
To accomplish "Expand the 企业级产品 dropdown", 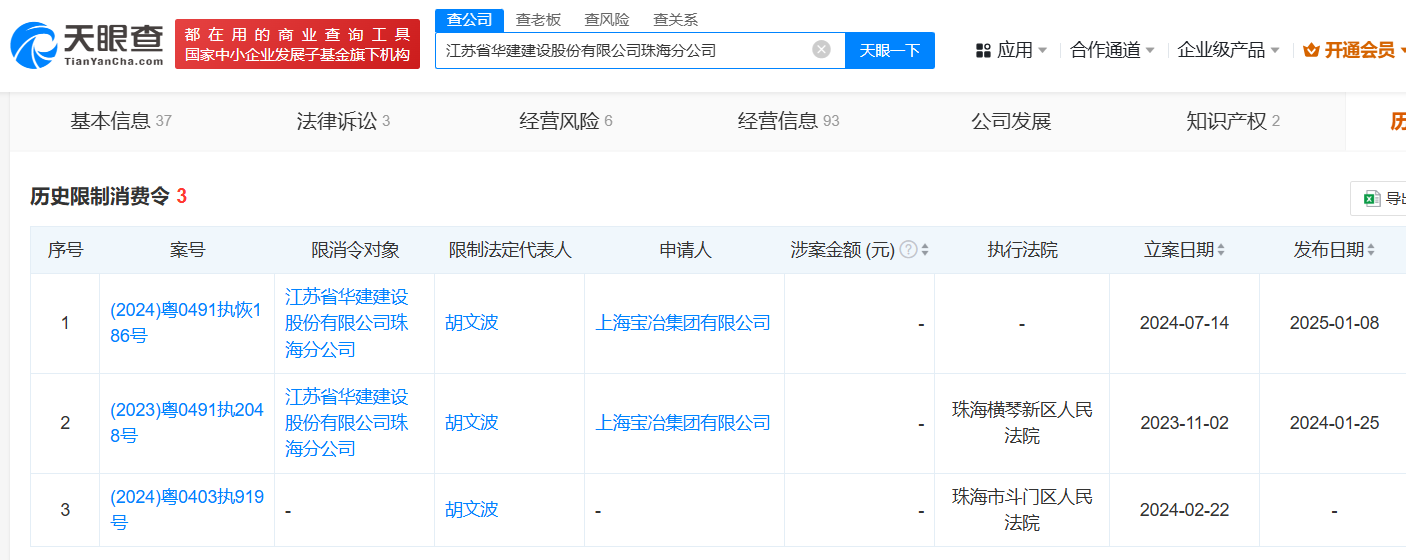I will [x=1229, y=50].
